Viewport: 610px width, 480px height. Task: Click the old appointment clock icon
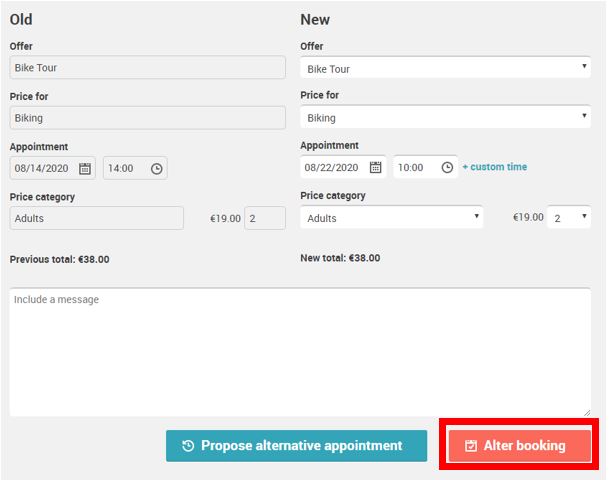click(x=156, y=168)
